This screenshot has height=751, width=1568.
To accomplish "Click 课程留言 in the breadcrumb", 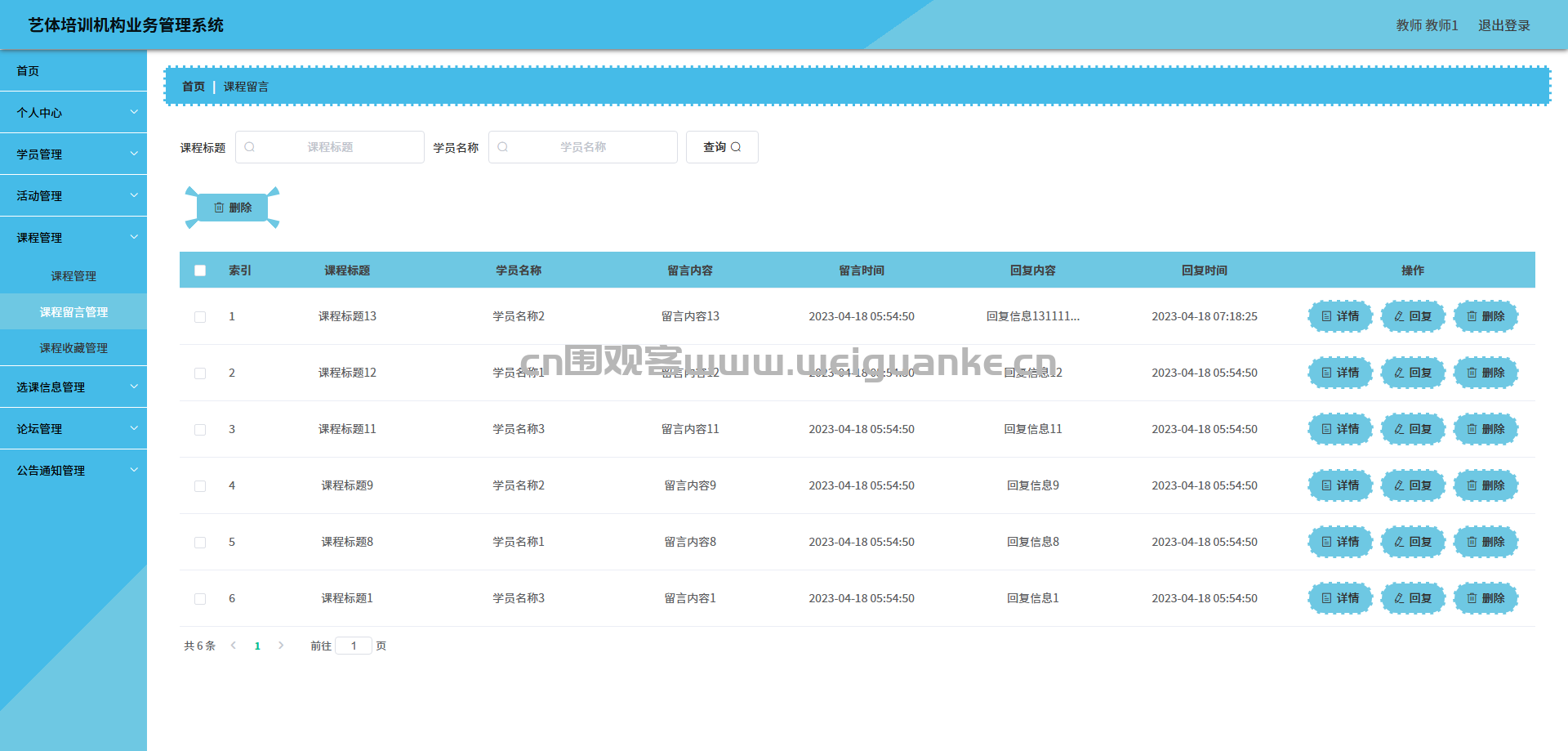I will (x=246, y=87).
